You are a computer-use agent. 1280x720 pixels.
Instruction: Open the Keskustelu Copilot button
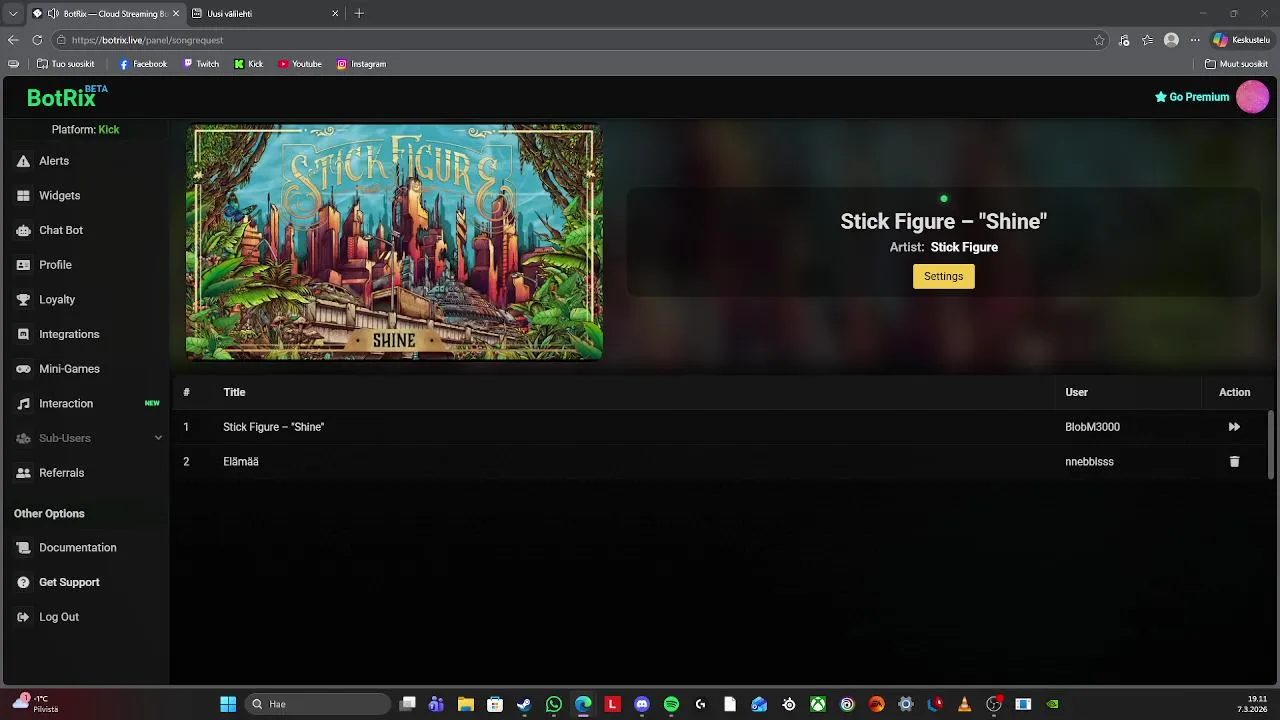click(x=1241, y=40)
